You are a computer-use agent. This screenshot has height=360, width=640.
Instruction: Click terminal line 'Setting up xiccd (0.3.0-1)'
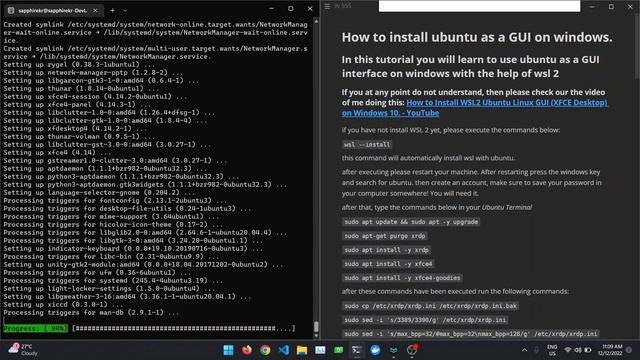pyautogui.click(x=63, y=304)
